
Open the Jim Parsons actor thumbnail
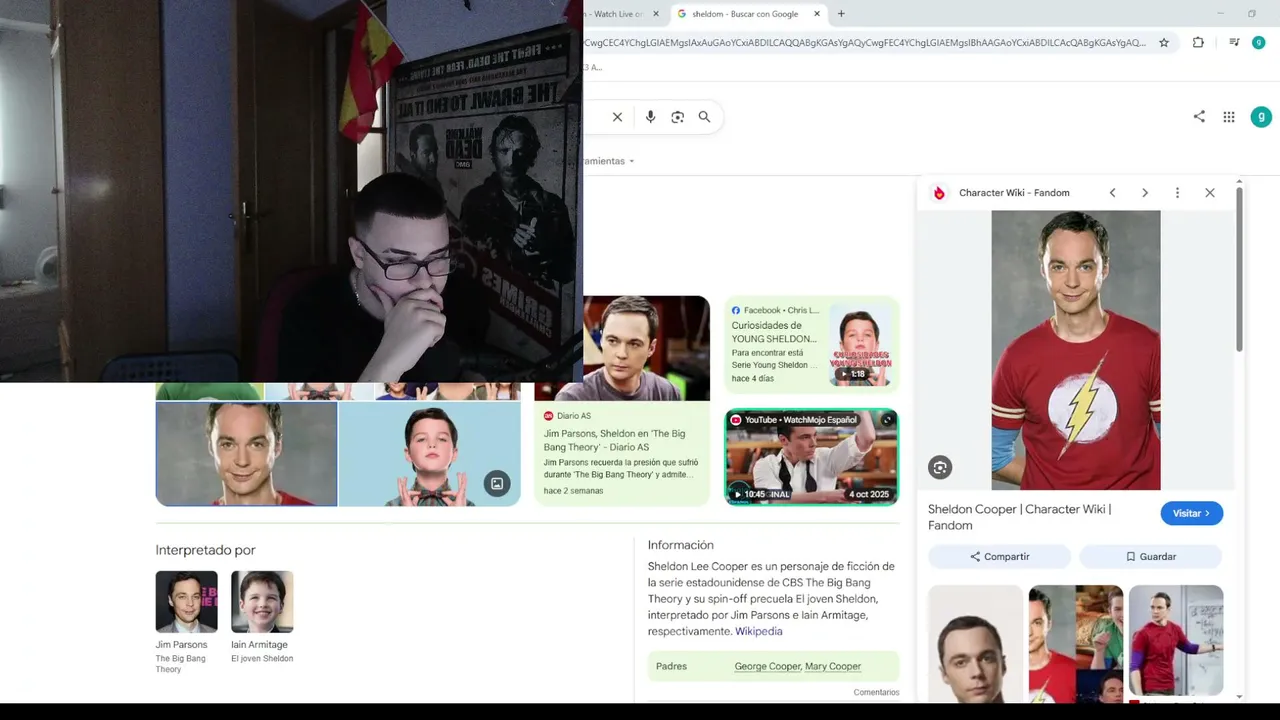click(x=186, y=602)
